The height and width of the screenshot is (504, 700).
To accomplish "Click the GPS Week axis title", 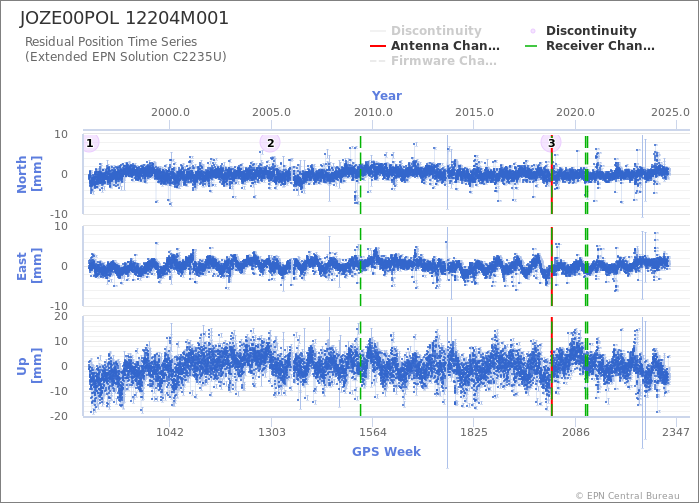I will click(387, 452).
